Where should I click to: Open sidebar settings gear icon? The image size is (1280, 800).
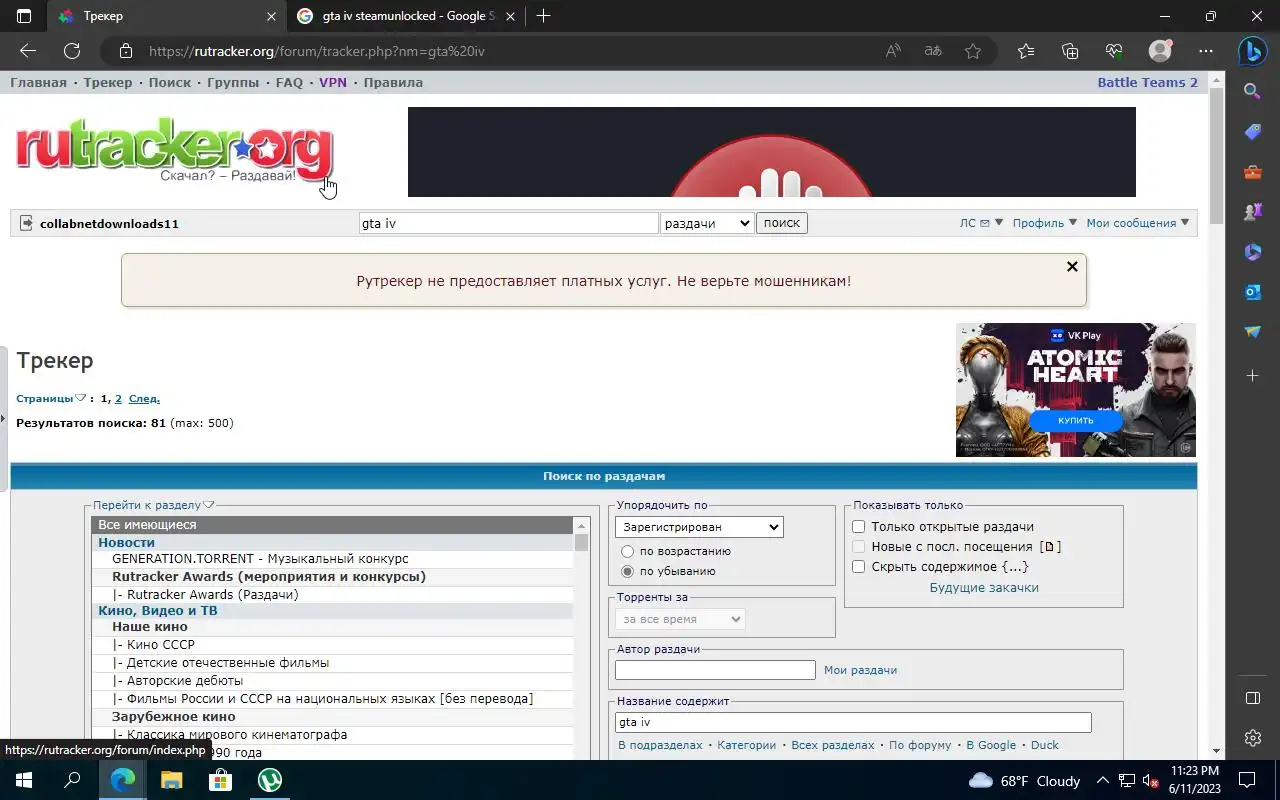(1252, 738)
